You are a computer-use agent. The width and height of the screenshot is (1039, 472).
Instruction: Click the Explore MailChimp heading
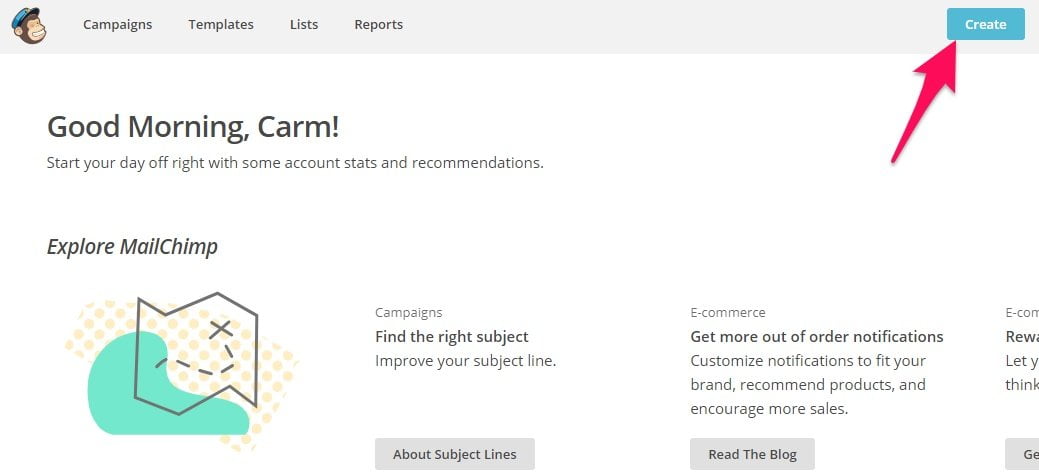tap(132, 247)
